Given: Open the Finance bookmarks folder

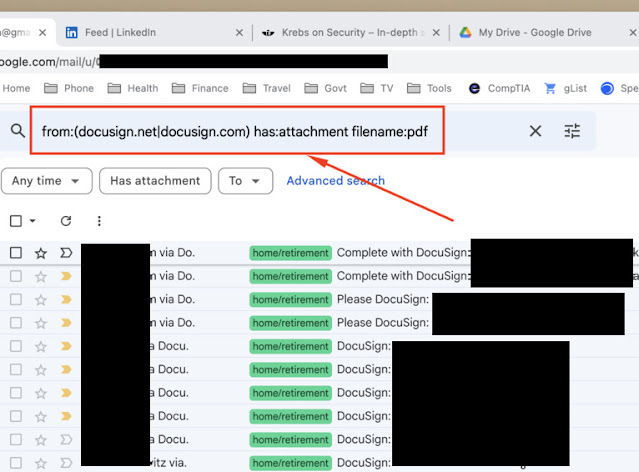Looking at the screenshot, I should [x=200, y=88].
